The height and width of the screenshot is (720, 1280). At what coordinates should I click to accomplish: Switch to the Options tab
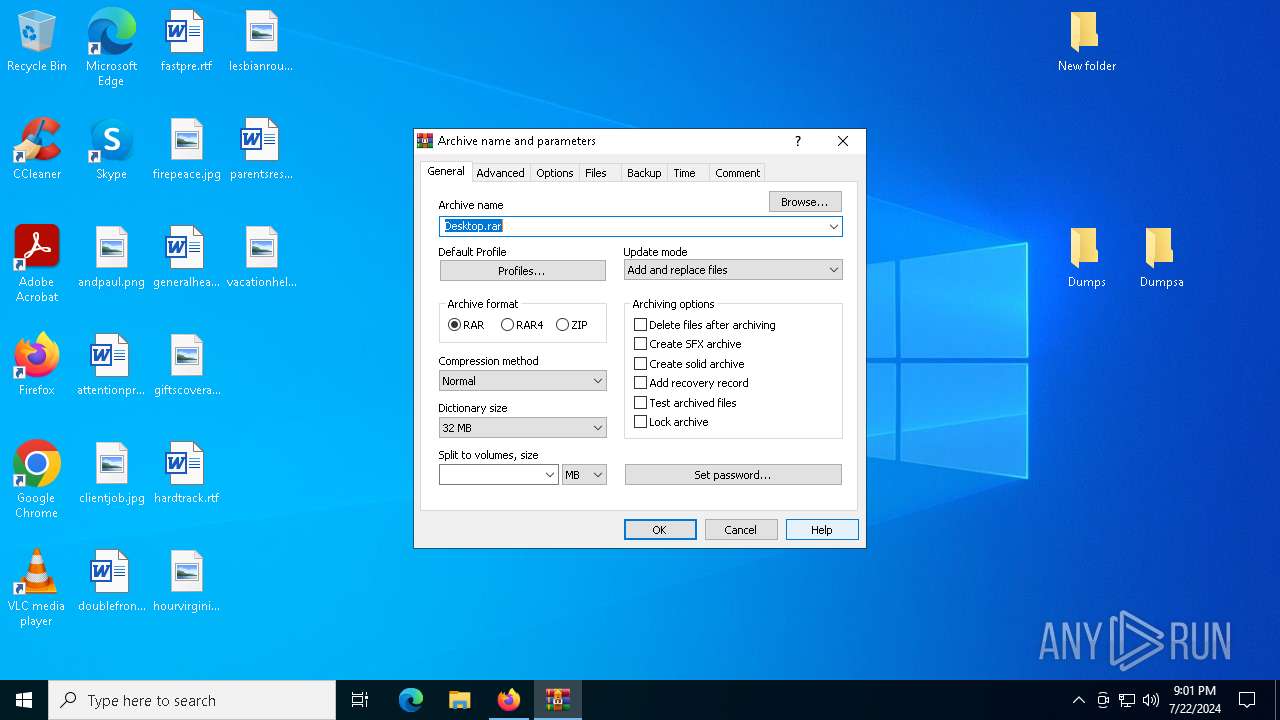point(554,173)
